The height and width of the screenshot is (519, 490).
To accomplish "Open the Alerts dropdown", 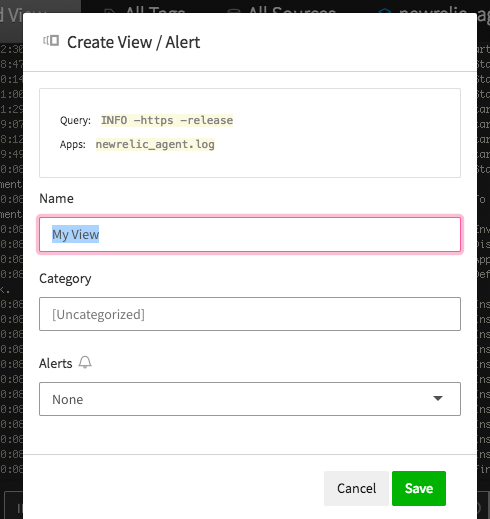I will pyautogui.click(x=250, y=399).
